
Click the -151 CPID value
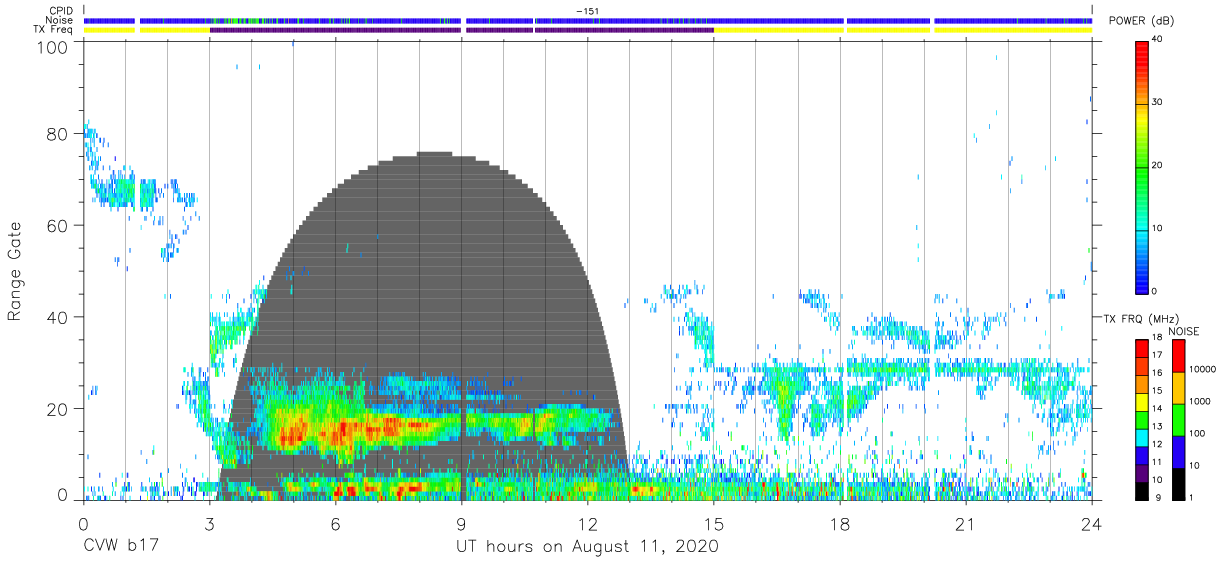click(586, 11)
